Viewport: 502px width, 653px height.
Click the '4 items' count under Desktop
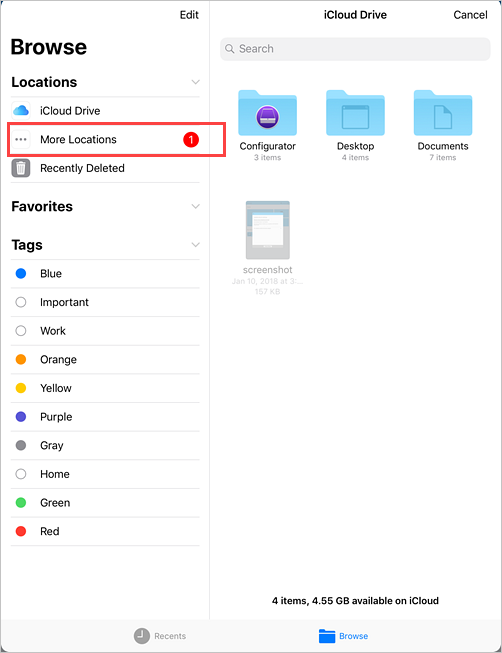tap(355, 157)
